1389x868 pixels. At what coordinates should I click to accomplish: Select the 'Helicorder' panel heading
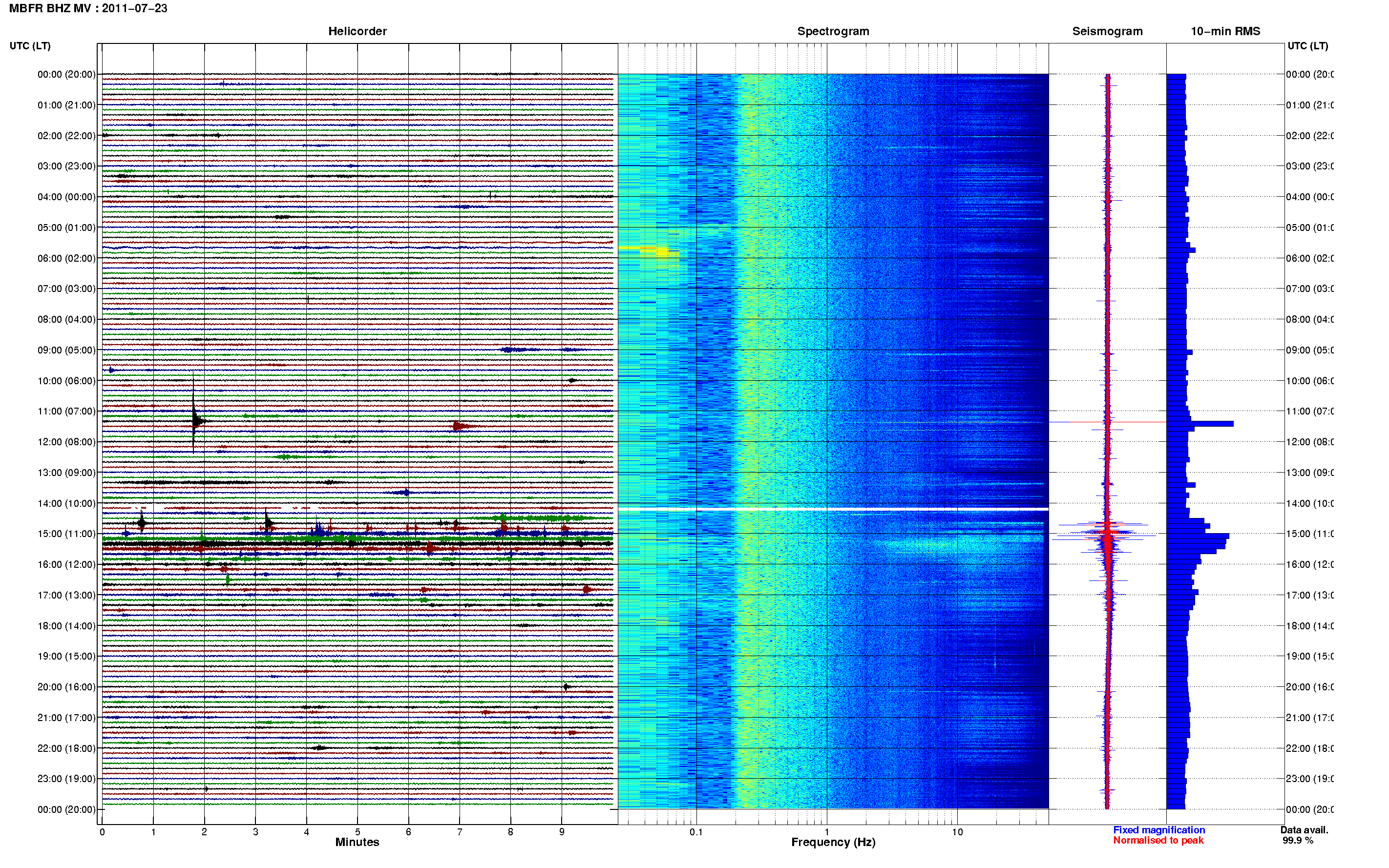click(357, 32)
